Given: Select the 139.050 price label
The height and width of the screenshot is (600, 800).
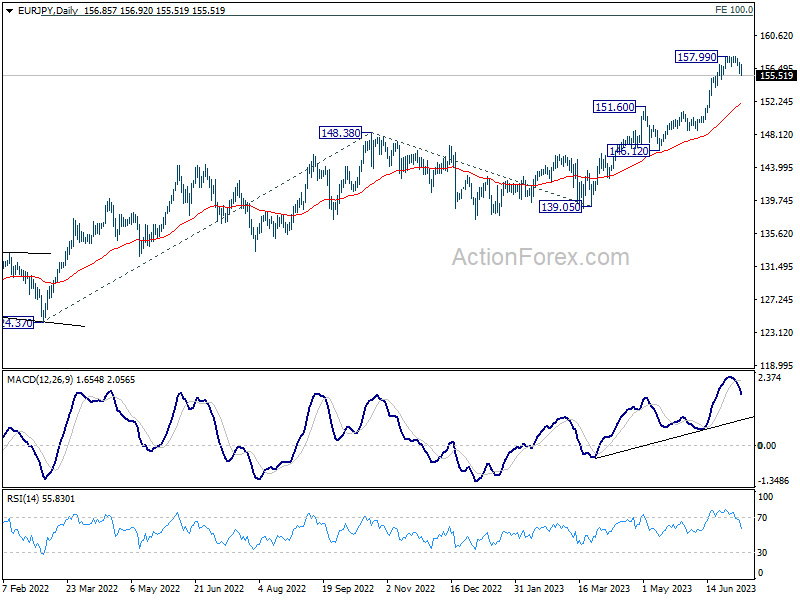Looking at the screenshot, I should [x=560, y=207].
